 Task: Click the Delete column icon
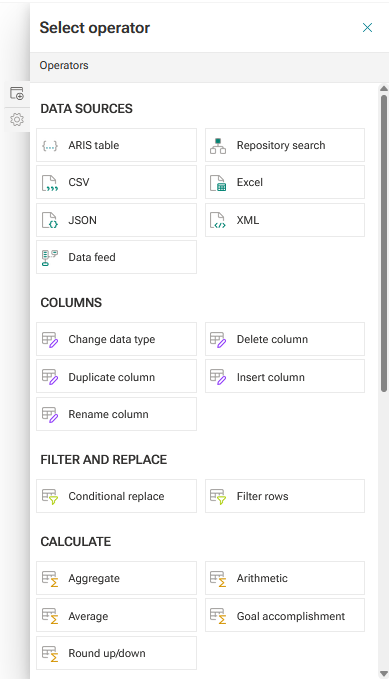218,340
